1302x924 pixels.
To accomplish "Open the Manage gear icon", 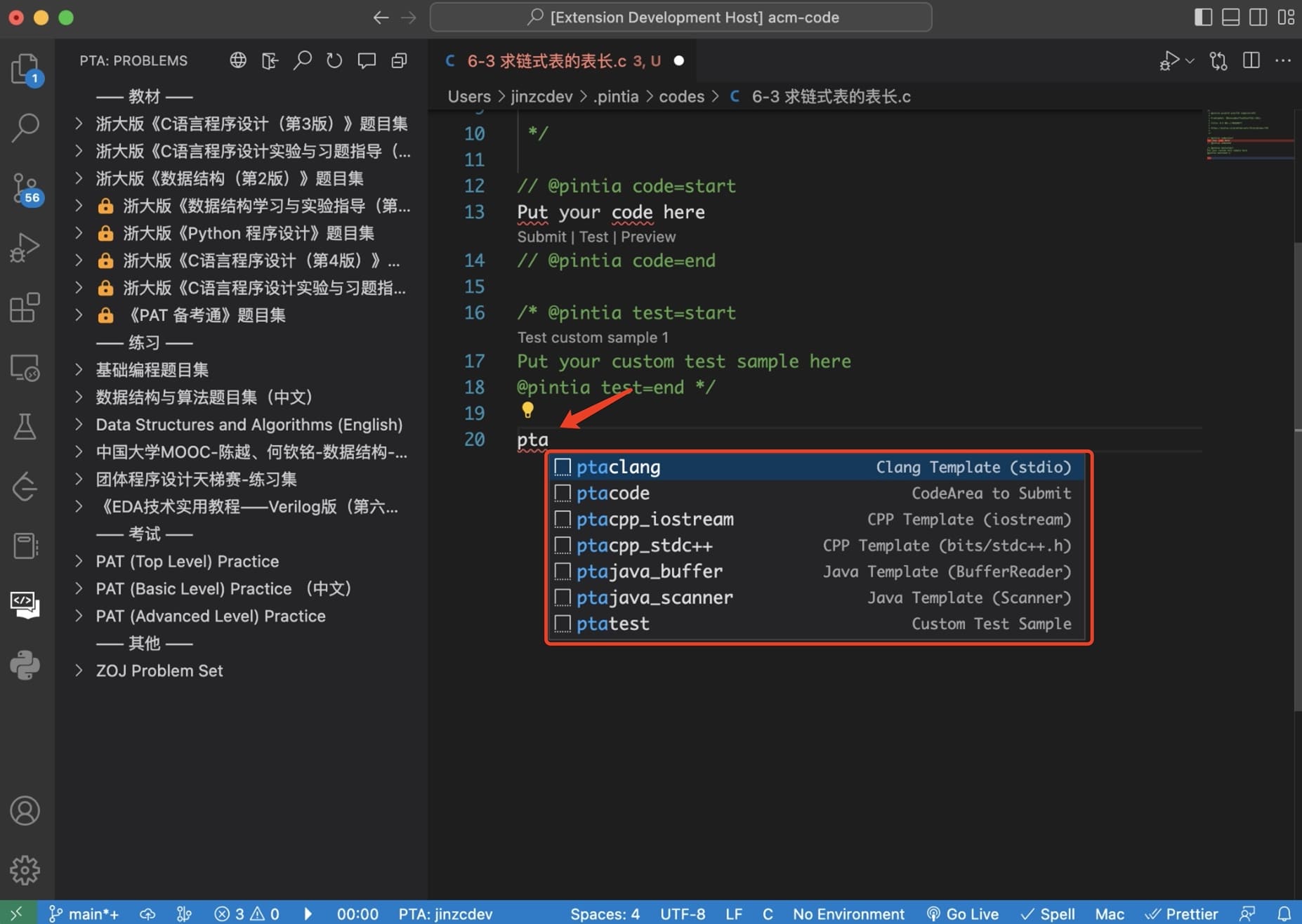I will click(x=25, y=871).
